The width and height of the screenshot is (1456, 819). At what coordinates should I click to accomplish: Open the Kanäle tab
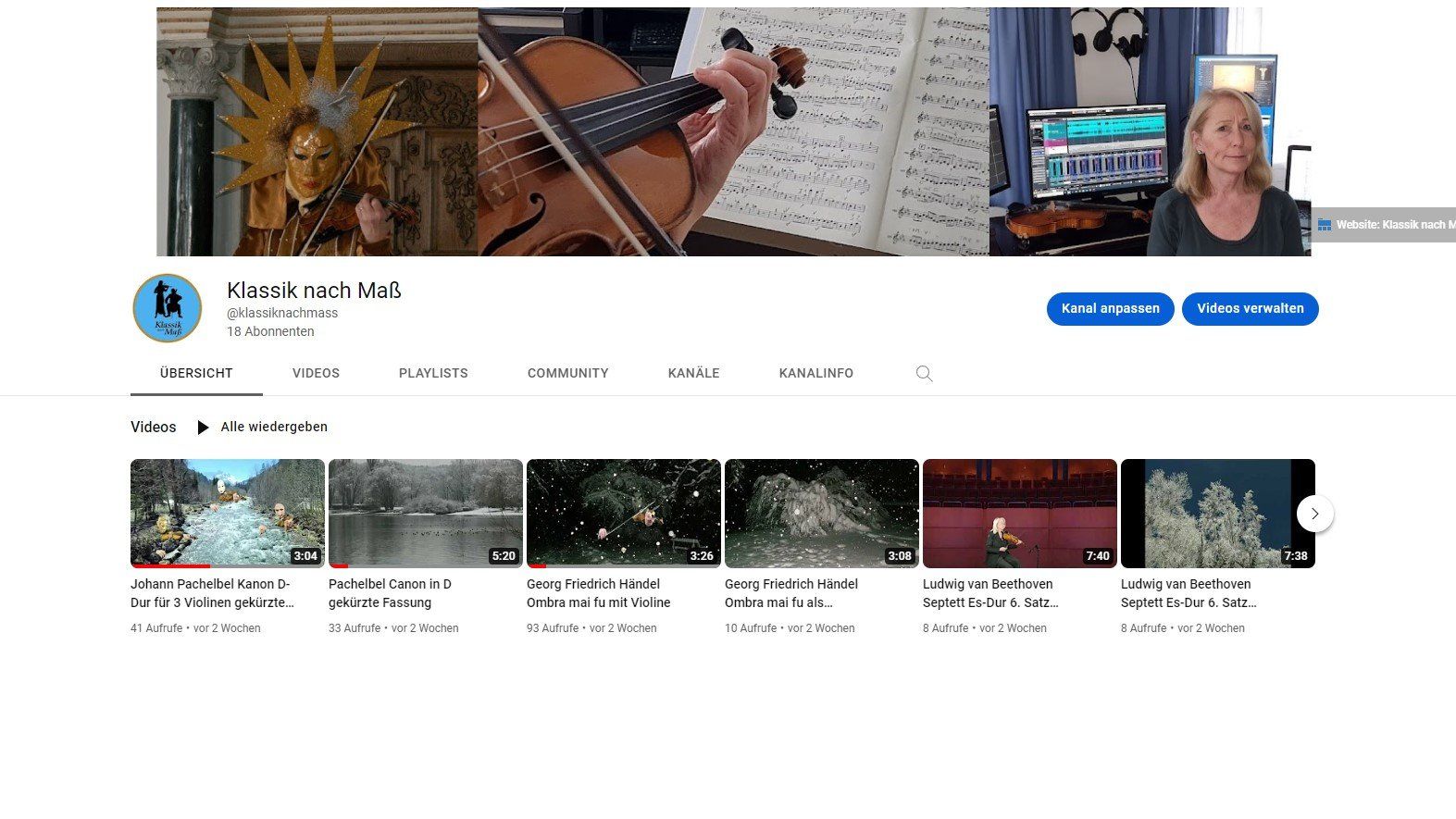tap(694, 373)
